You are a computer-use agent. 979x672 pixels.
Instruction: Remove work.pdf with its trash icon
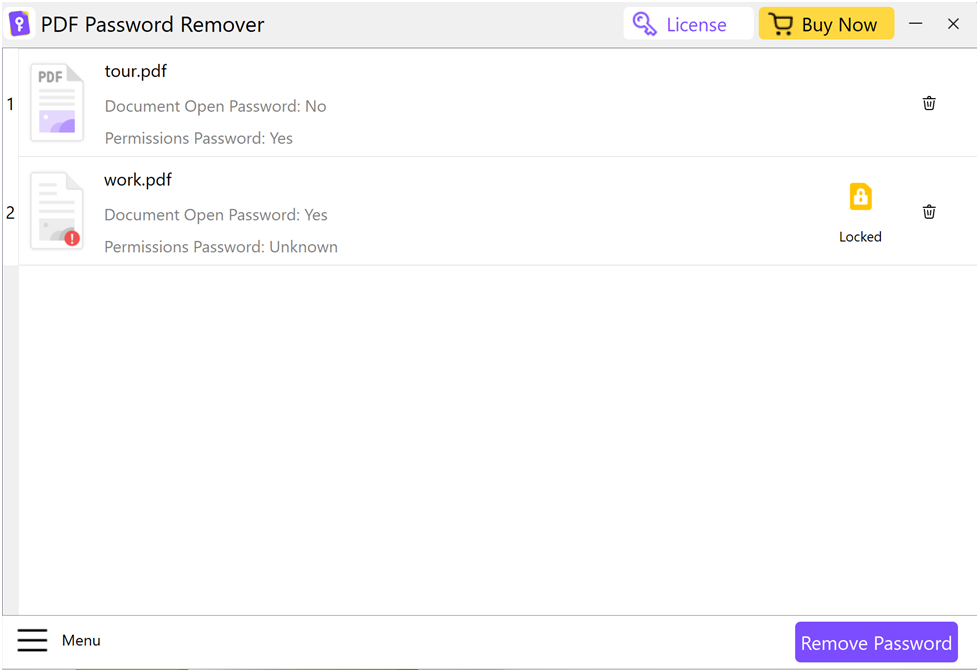[929, 211]
